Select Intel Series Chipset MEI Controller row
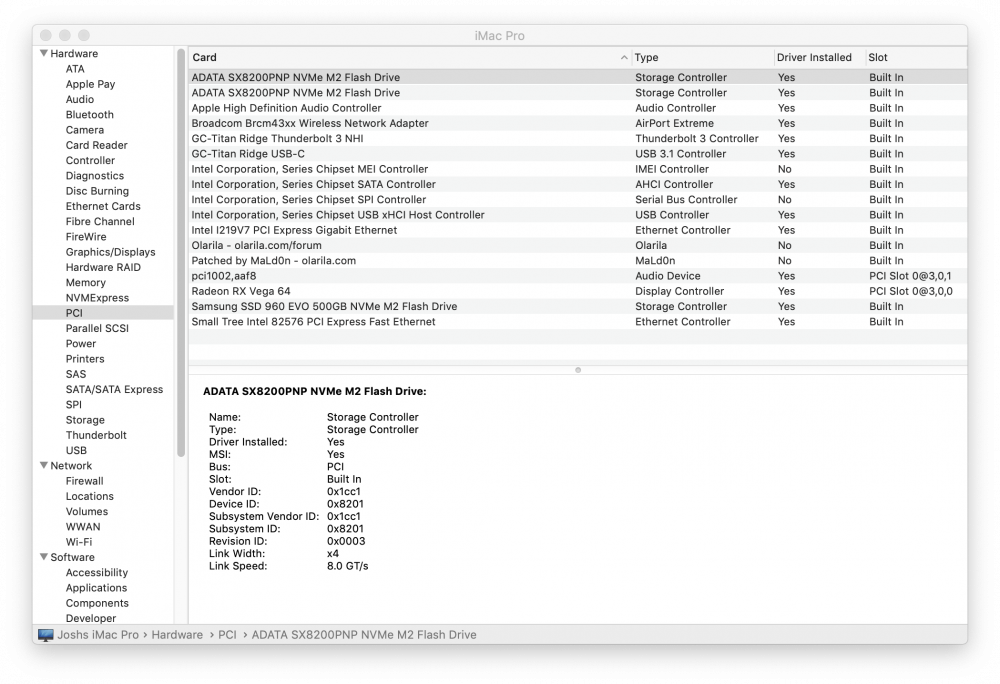Screen dimensions: 1000x684 pos(578,169)
